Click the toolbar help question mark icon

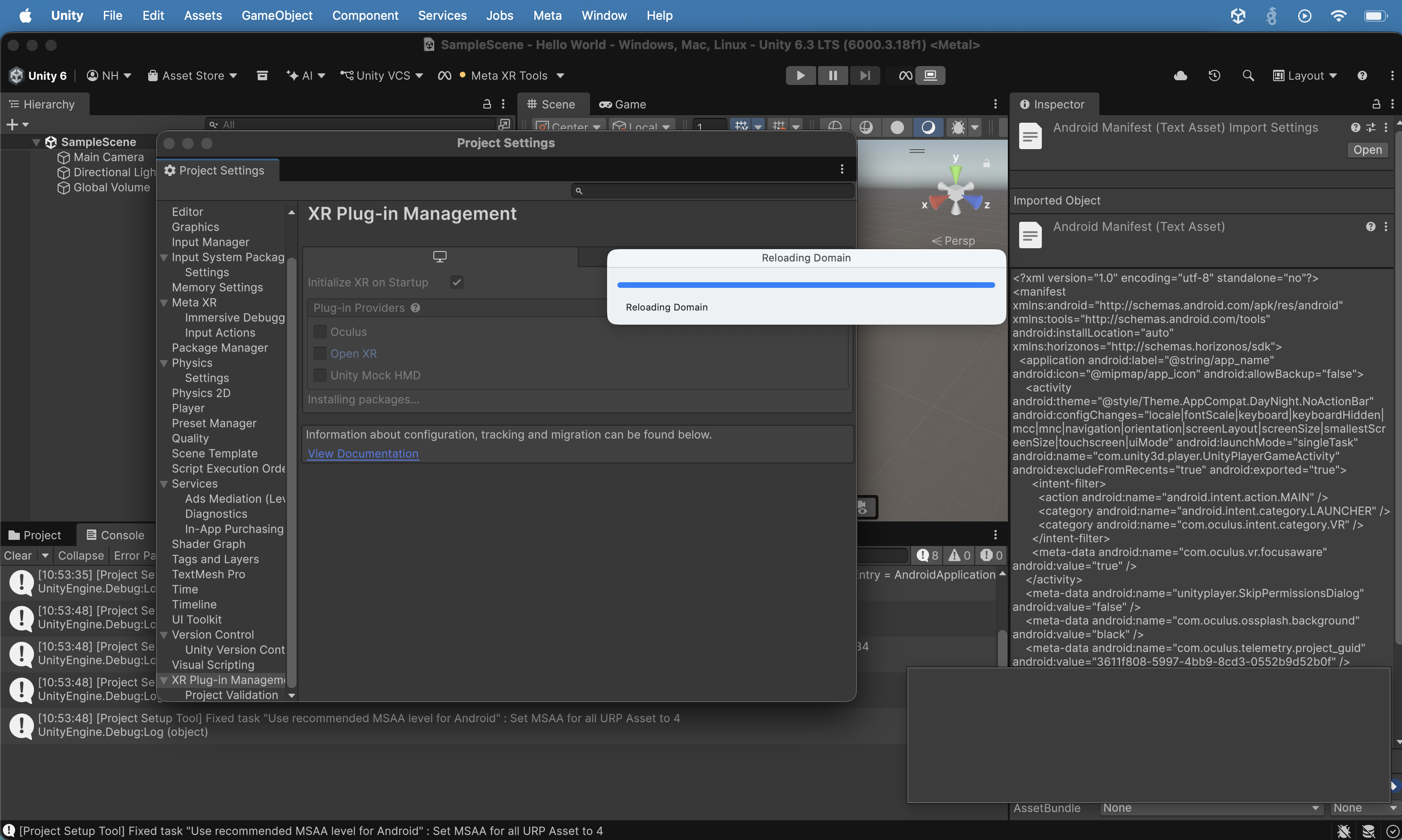[1362, 76]
